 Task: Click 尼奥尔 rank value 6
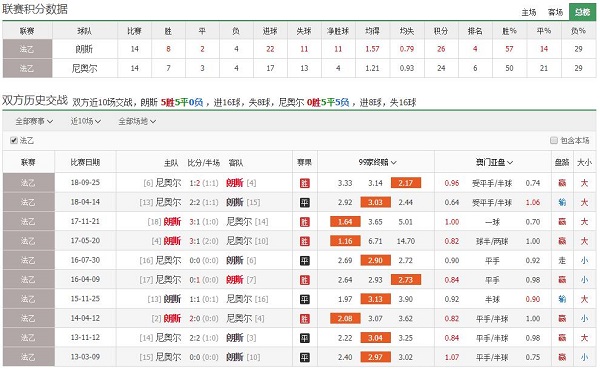click(475, 68)
